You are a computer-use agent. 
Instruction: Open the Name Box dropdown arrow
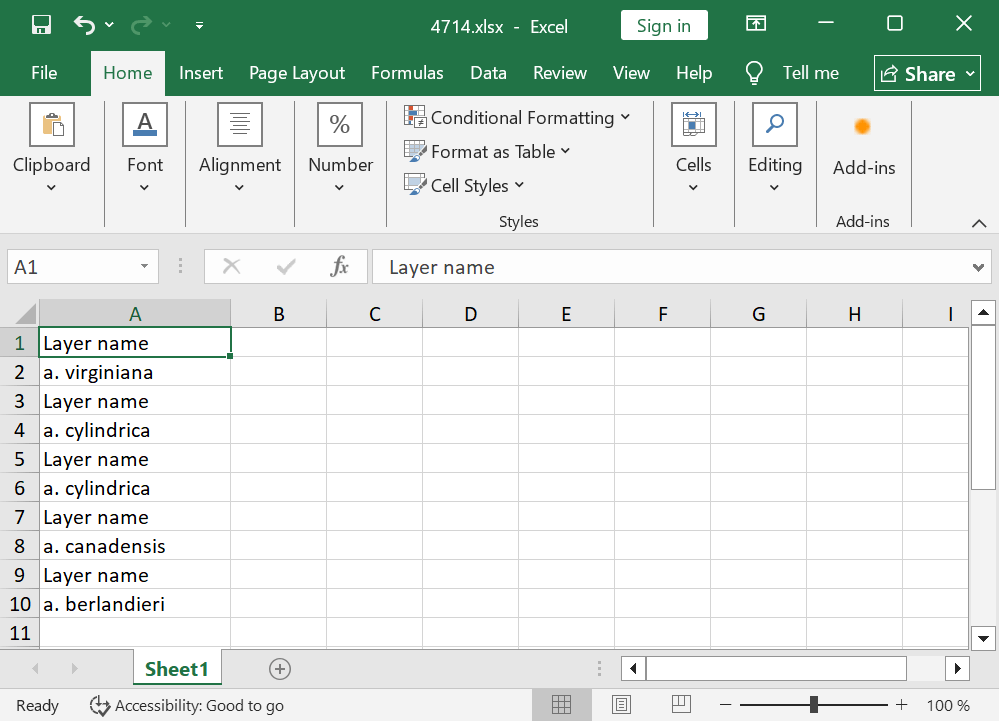tap(144, 267)
